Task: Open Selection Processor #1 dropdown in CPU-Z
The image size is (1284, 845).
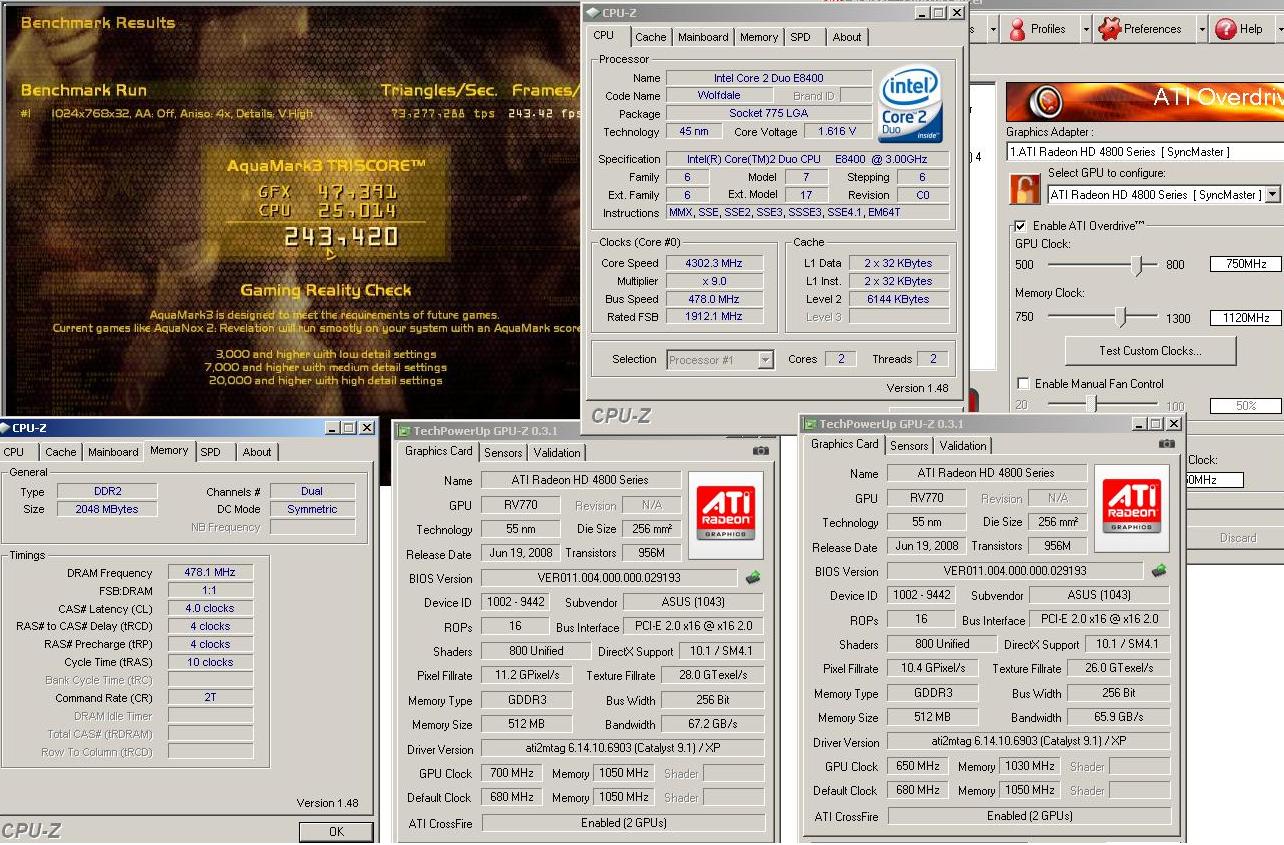Action: pos(765,360)
